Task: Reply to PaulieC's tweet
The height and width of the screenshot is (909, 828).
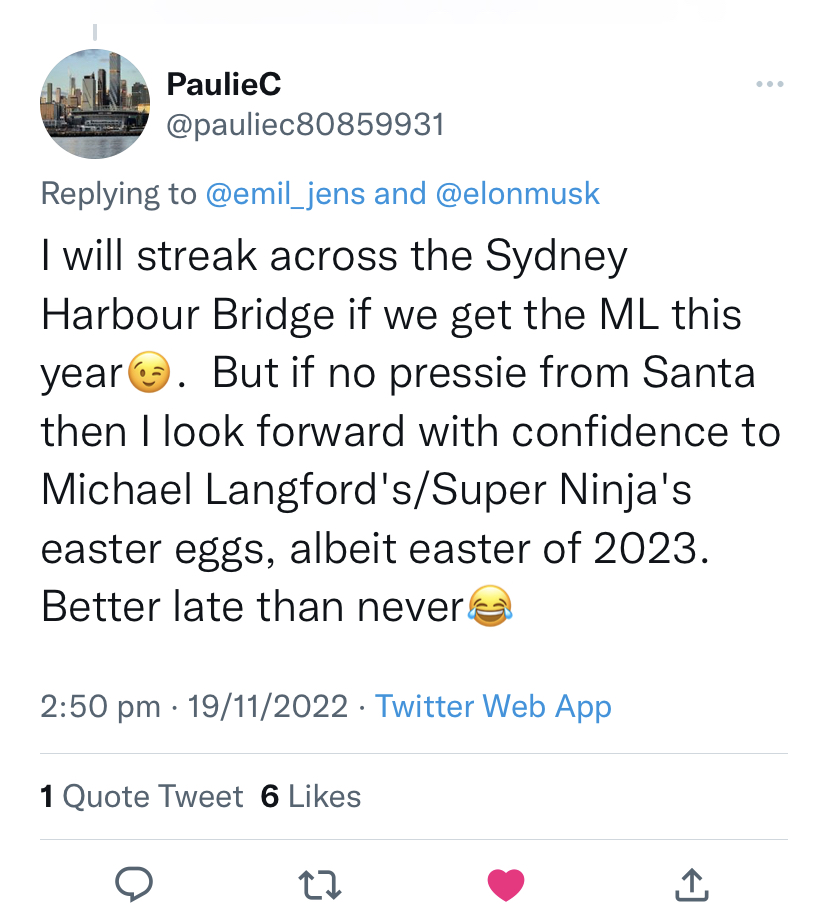Action: tap(133, 881)
